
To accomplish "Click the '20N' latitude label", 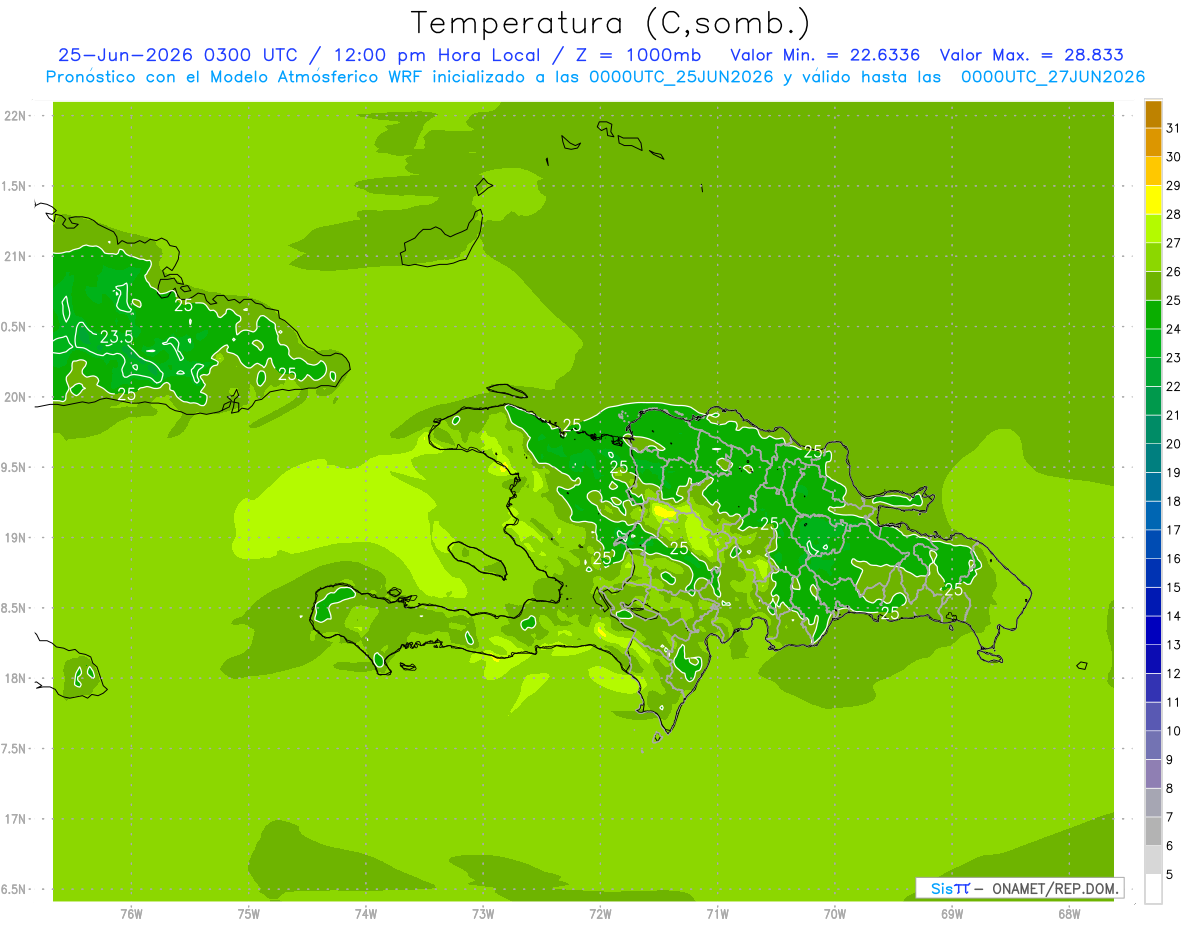I will [x=16, y=397].
